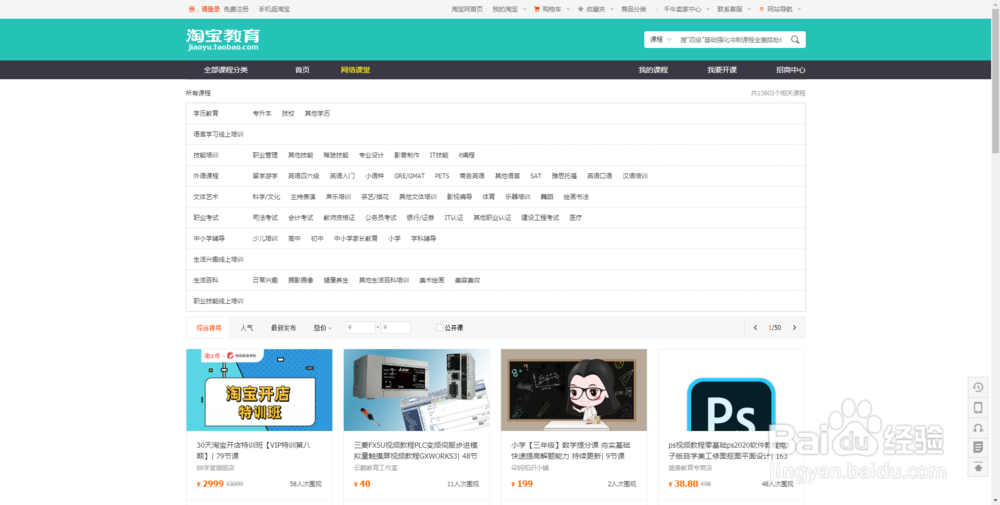Select the GRE/GMAT category link
Viewport: 1000px width, 505px height.
click(x=409, y=176)
